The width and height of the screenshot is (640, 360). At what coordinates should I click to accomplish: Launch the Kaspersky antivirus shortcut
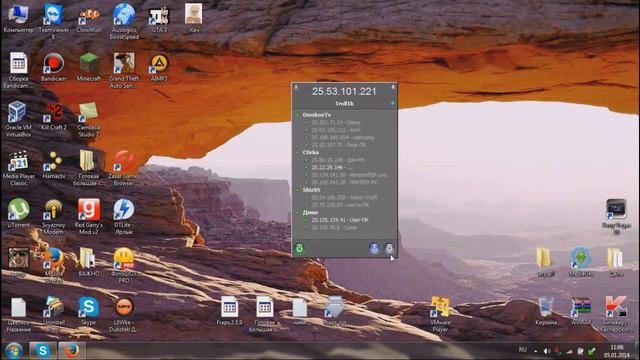coord(616,314)
